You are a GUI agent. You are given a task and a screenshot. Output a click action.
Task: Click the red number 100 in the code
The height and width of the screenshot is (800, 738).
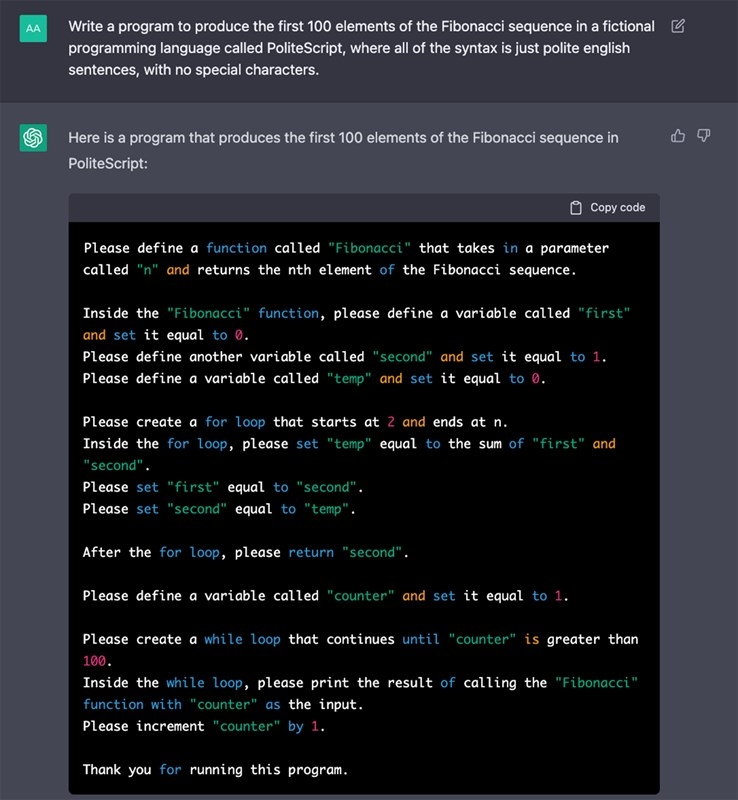coord(96,661)
